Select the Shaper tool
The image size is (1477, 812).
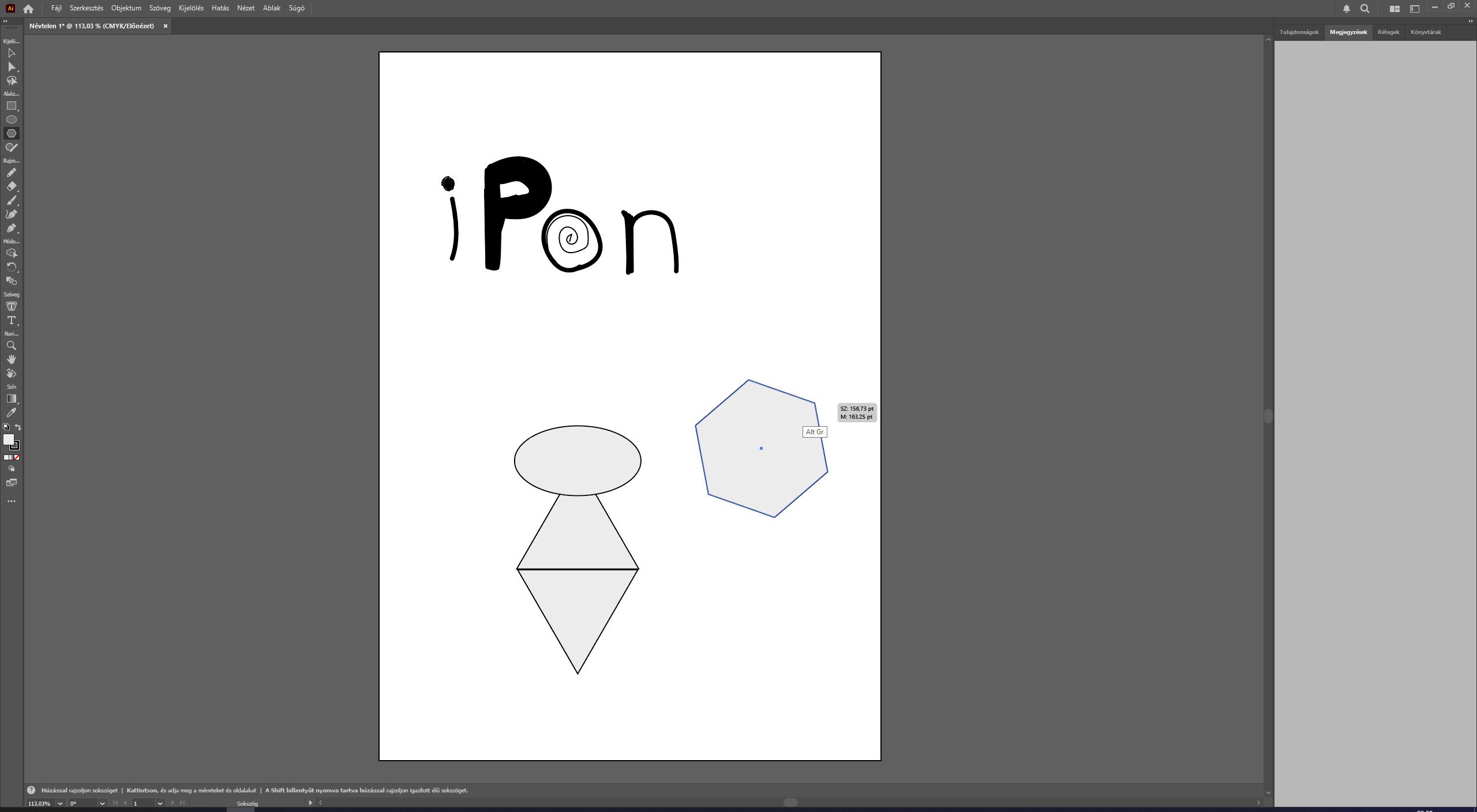[11, 148]
